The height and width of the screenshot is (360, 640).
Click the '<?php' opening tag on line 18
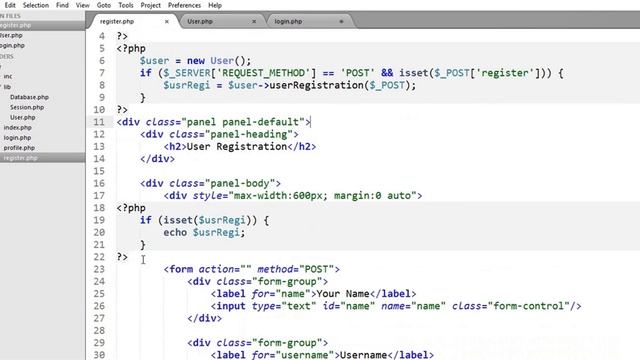click(131, 208)
